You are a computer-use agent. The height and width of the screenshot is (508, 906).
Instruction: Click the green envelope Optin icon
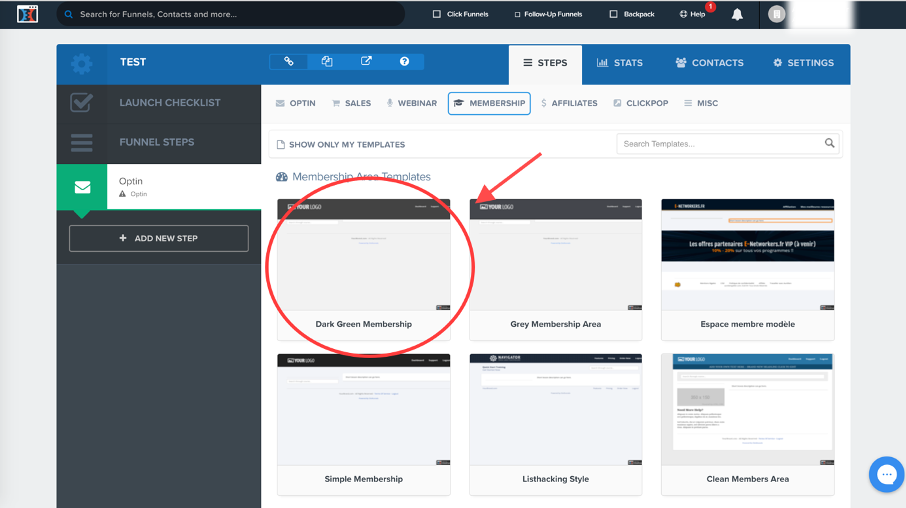pos(82,187)
